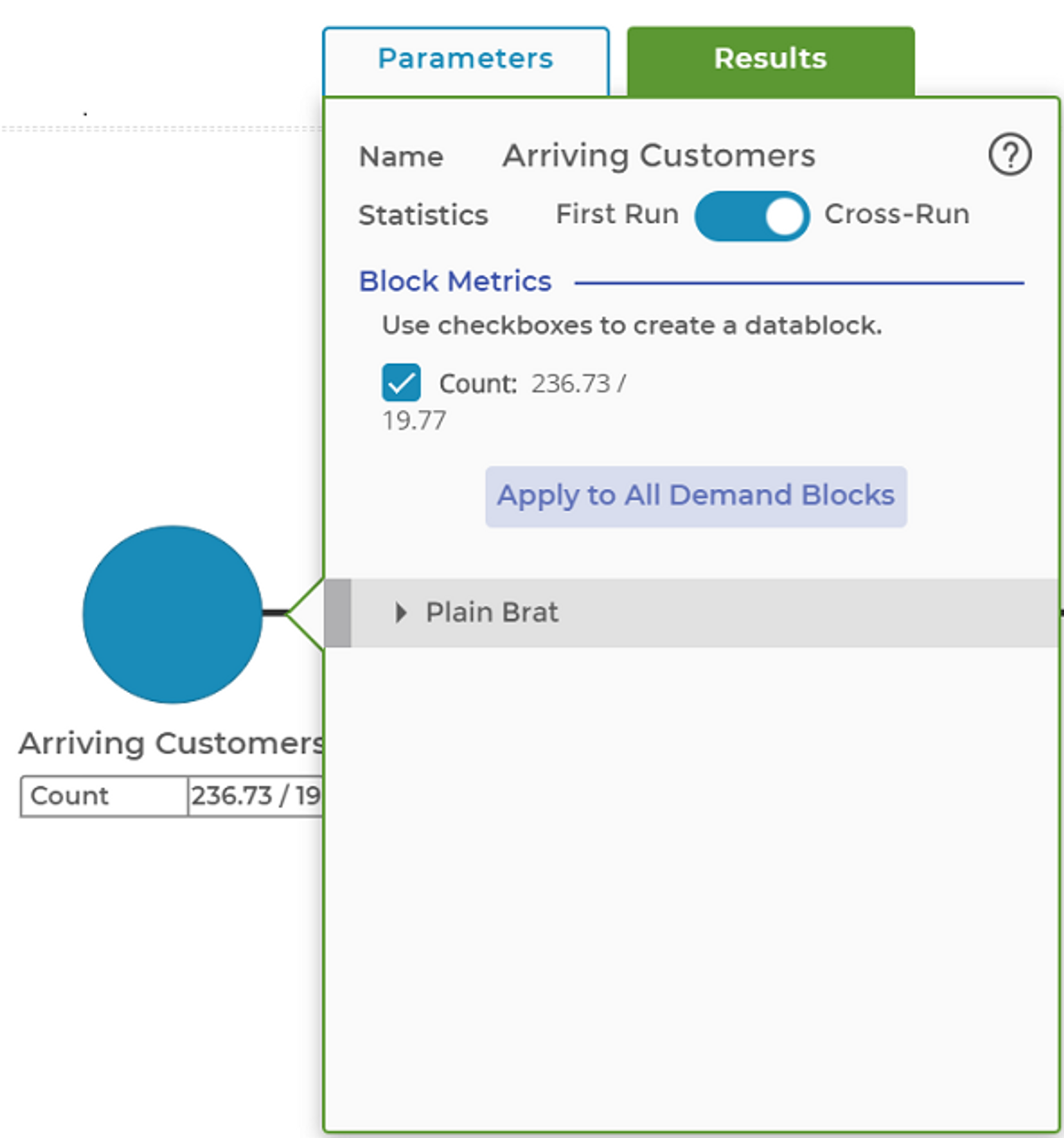Click the gray handle beside Plain Brat
1064x1138 pixels.
(x=338, y=612)
